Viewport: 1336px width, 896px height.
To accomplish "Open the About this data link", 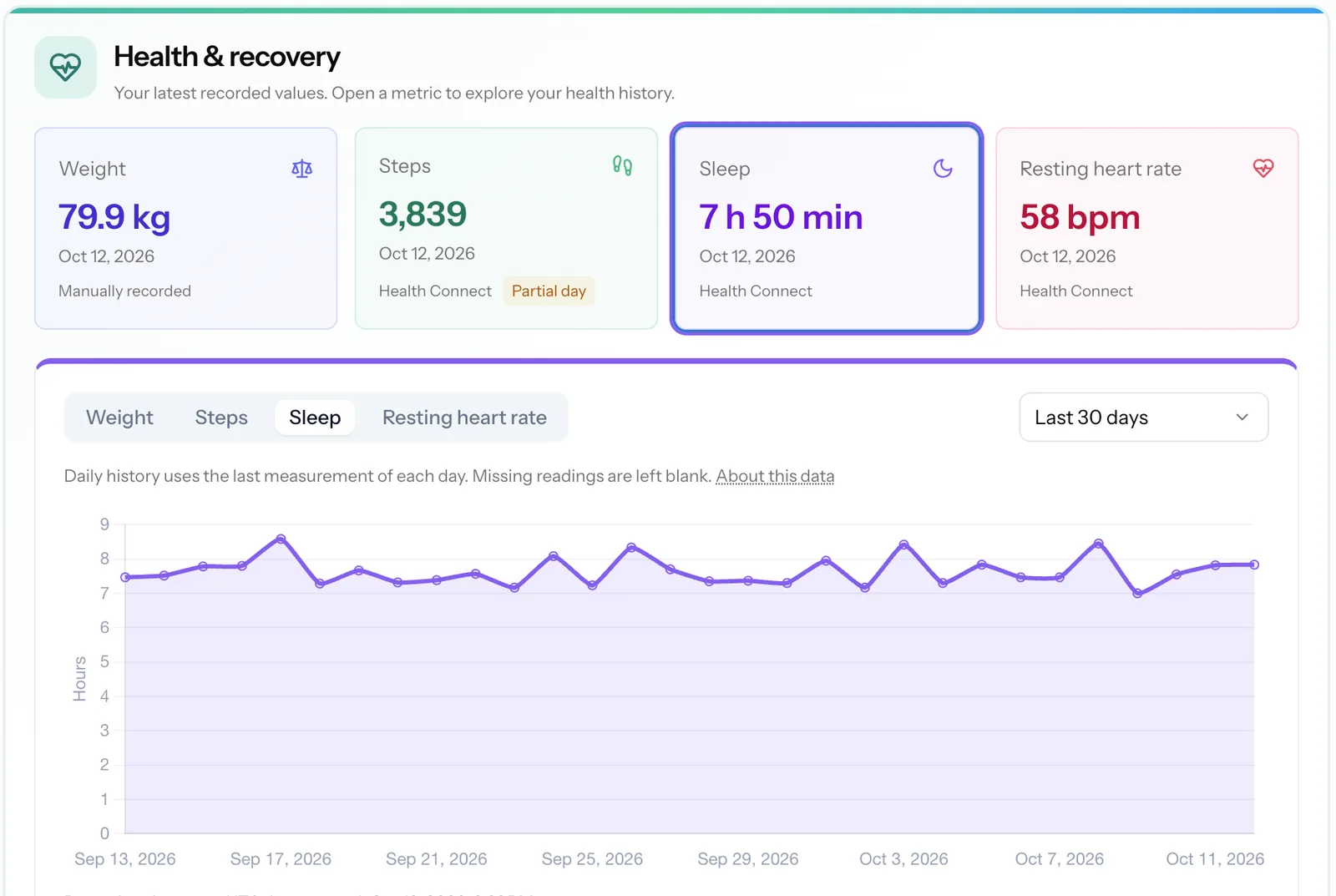I will click(775, 476).
